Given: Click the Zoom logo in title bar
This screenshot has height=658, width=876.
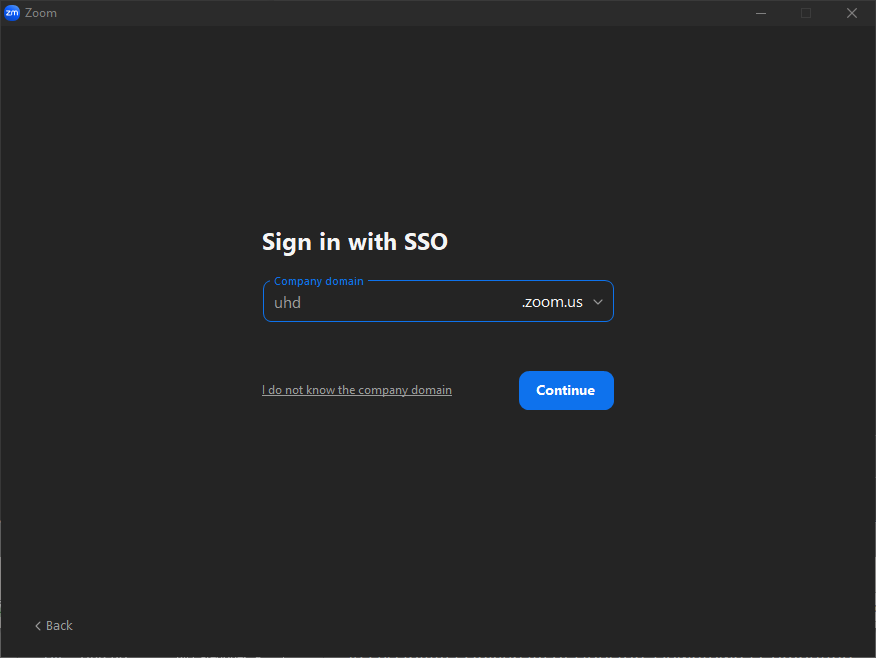Looking at the screenshot, I should tap(12, 12).
